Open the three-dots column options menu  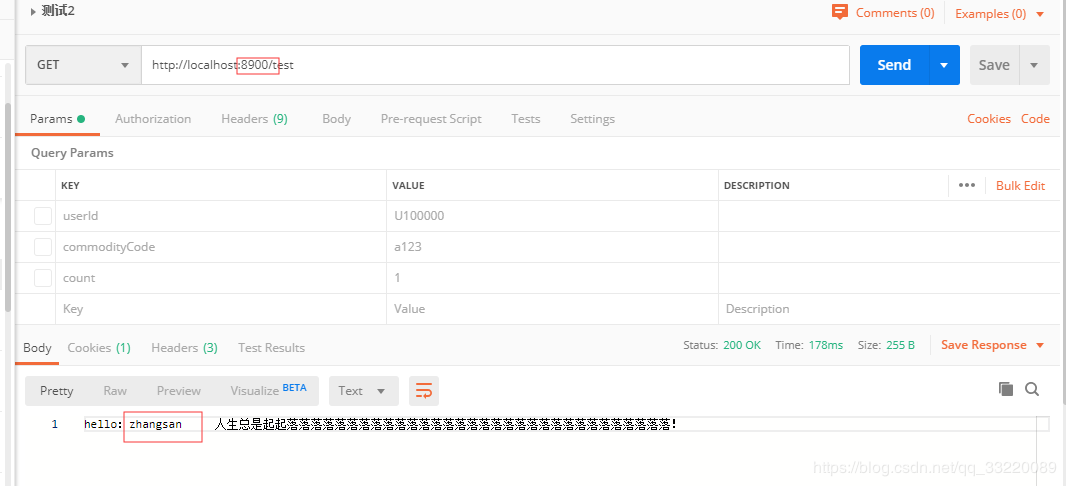point(967,186)
